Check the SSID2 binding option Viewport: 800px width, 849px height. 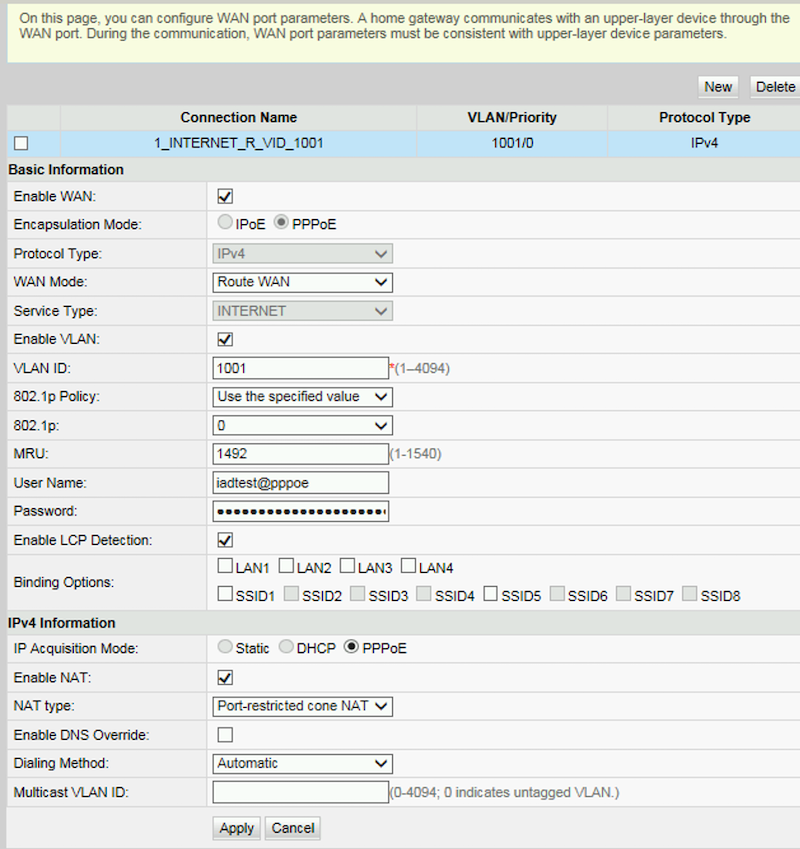(x=292, y=594)
